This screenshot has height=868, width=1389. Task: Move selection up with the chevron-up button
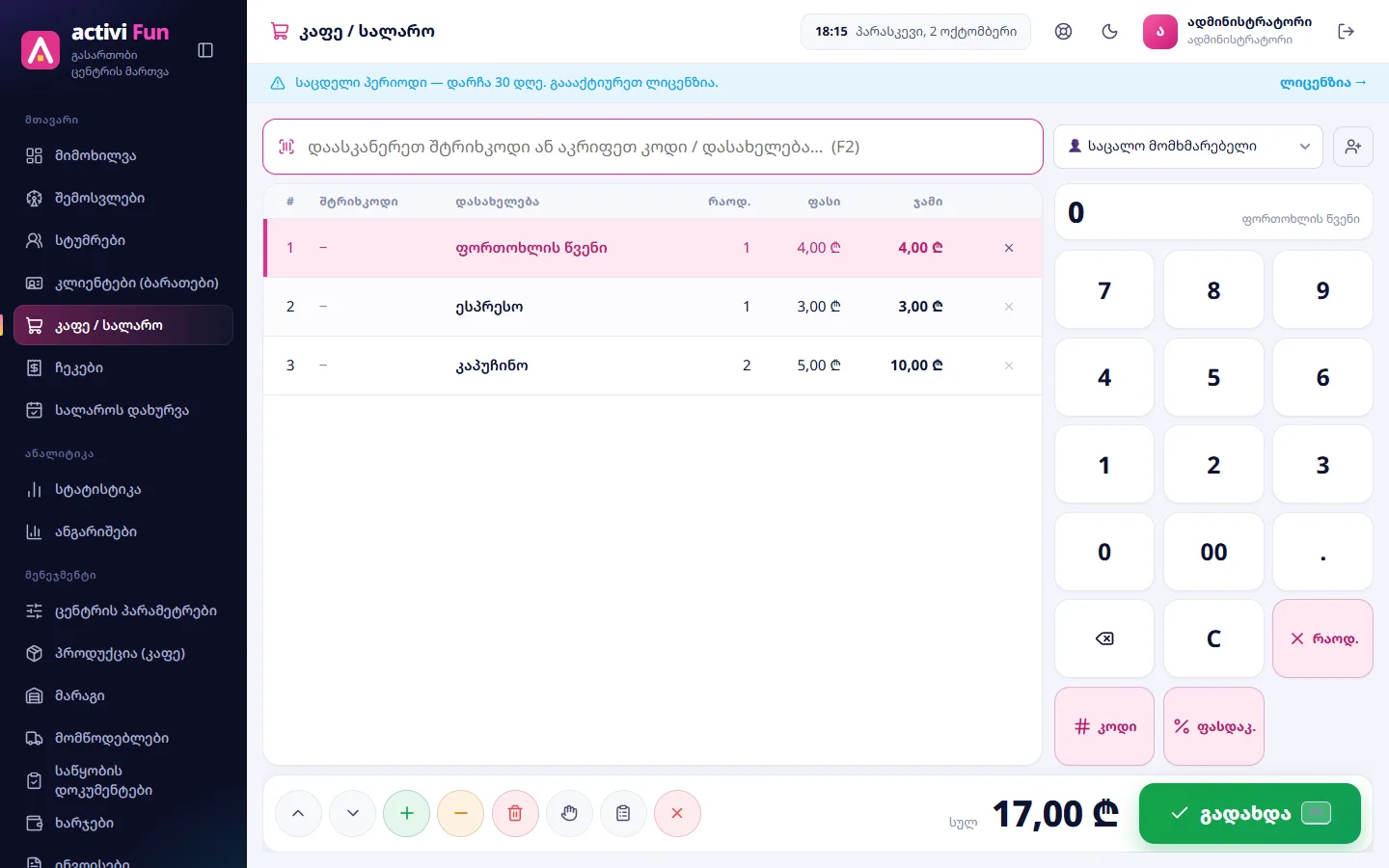[x=298, y=813]
